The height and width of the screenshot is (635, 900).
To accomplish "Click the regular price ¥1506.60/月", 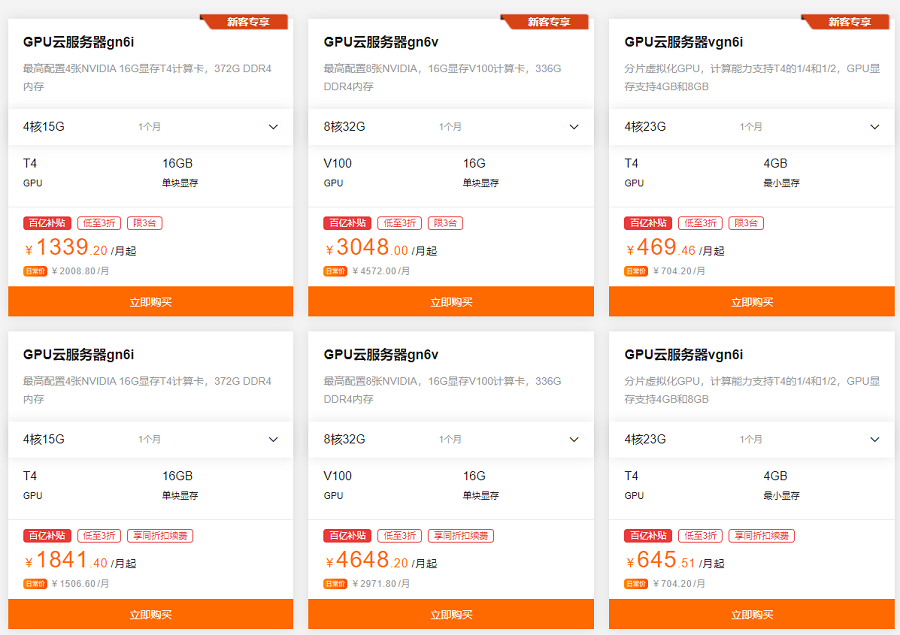I will point(80,584).
